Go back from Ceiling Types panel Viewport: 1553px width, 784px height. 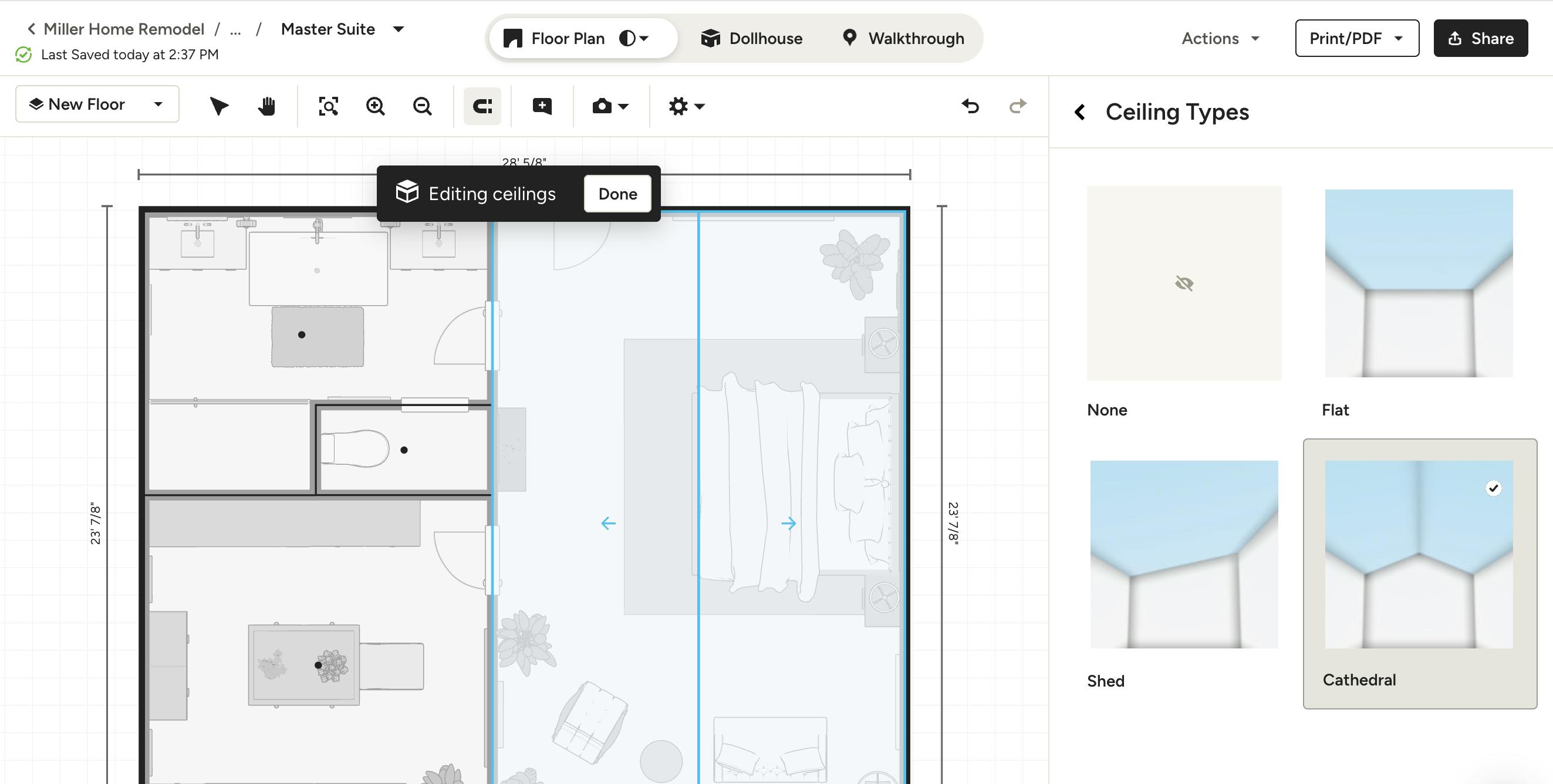[1080, 112]
